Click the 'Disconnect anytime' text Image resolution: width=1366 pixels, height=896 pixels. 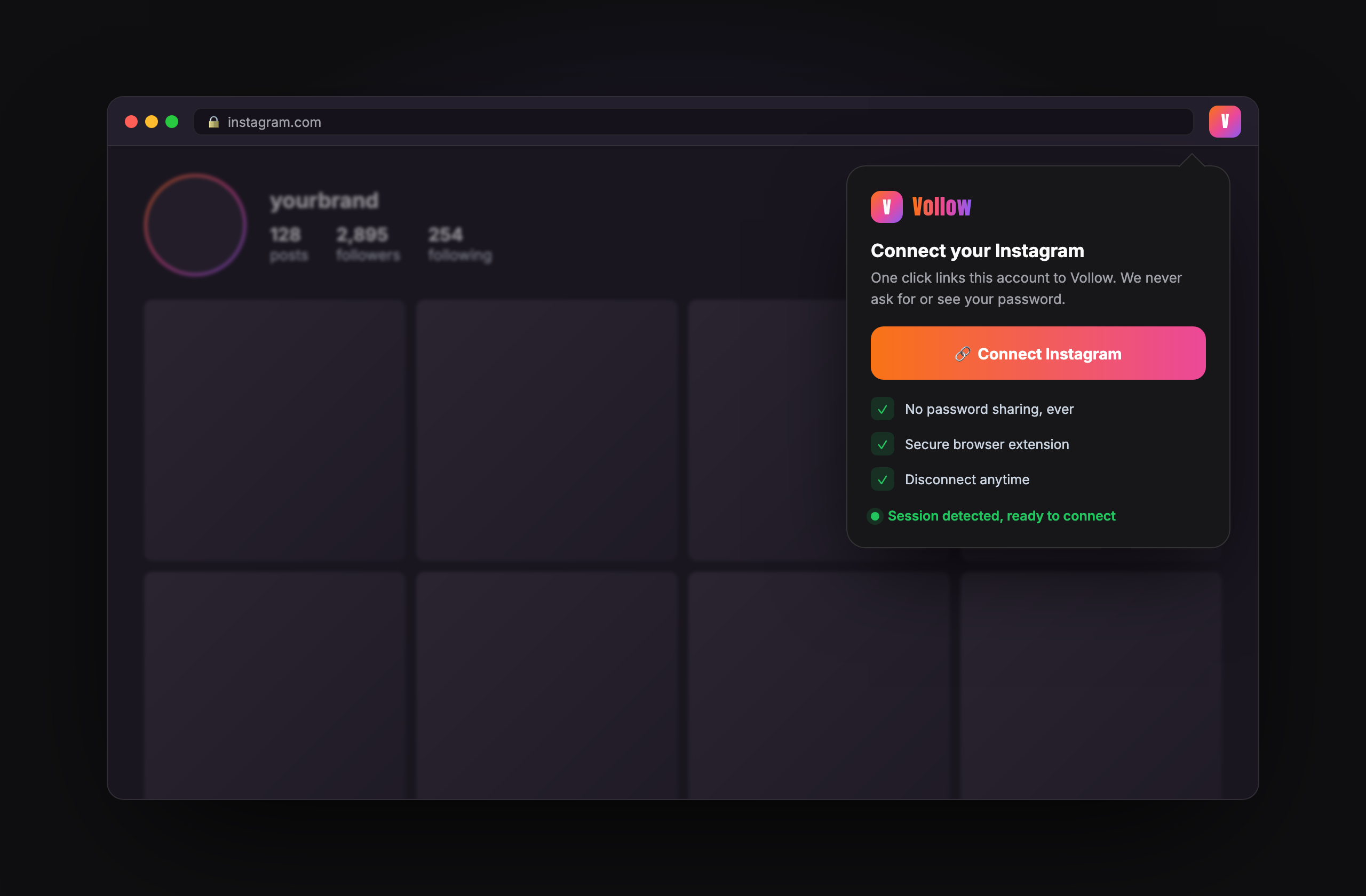pos(966,479)
